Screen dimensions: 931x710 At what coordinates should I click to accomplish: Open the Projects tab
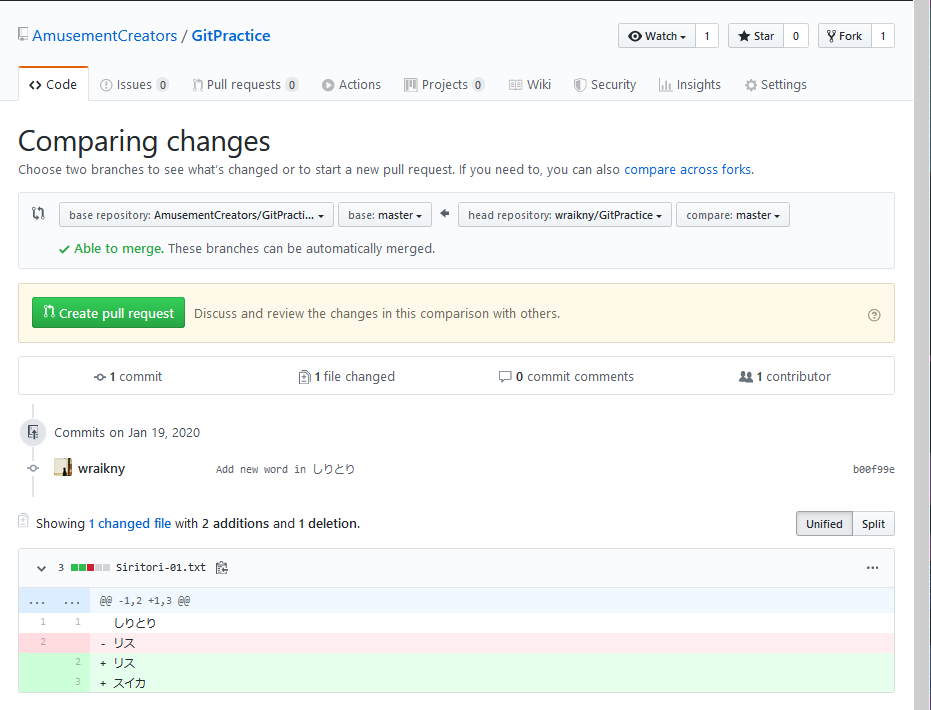tap(444, 85)
